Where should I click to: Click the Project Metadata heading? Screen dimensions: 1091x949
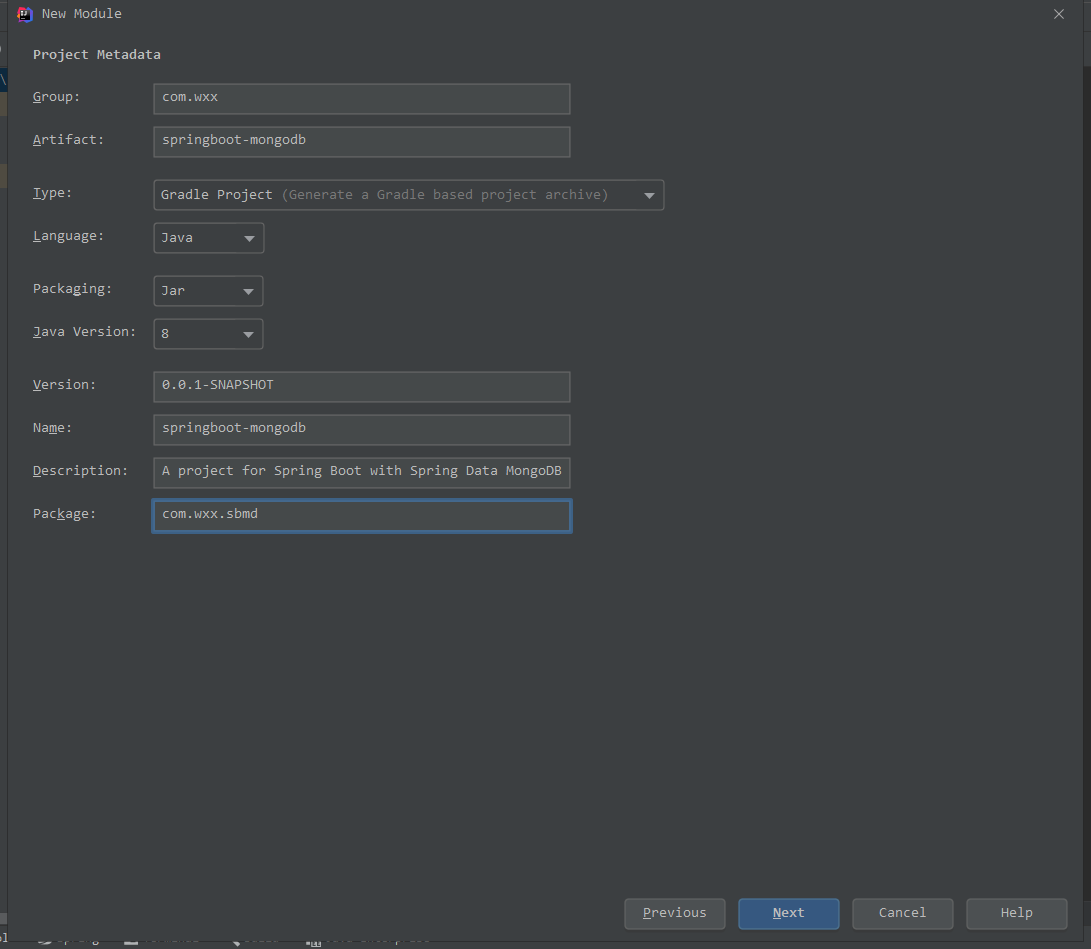coord(97,54)
